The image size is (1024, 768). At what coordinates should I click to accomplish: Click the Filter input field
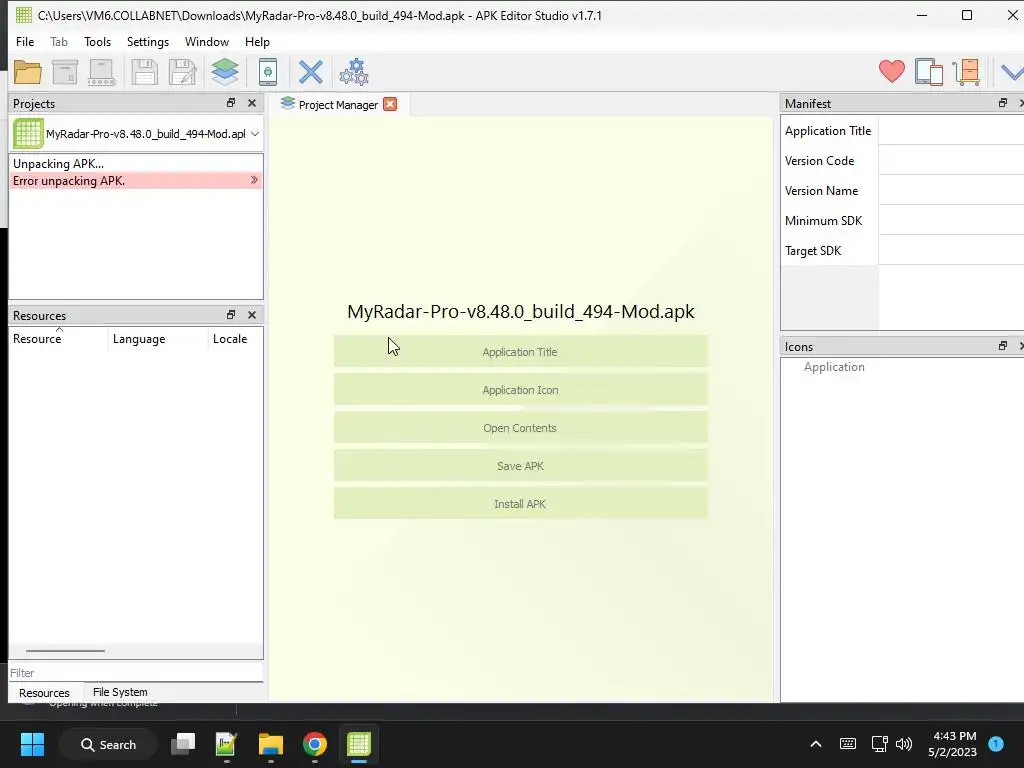pyautogui.click(x=136, y=673)
